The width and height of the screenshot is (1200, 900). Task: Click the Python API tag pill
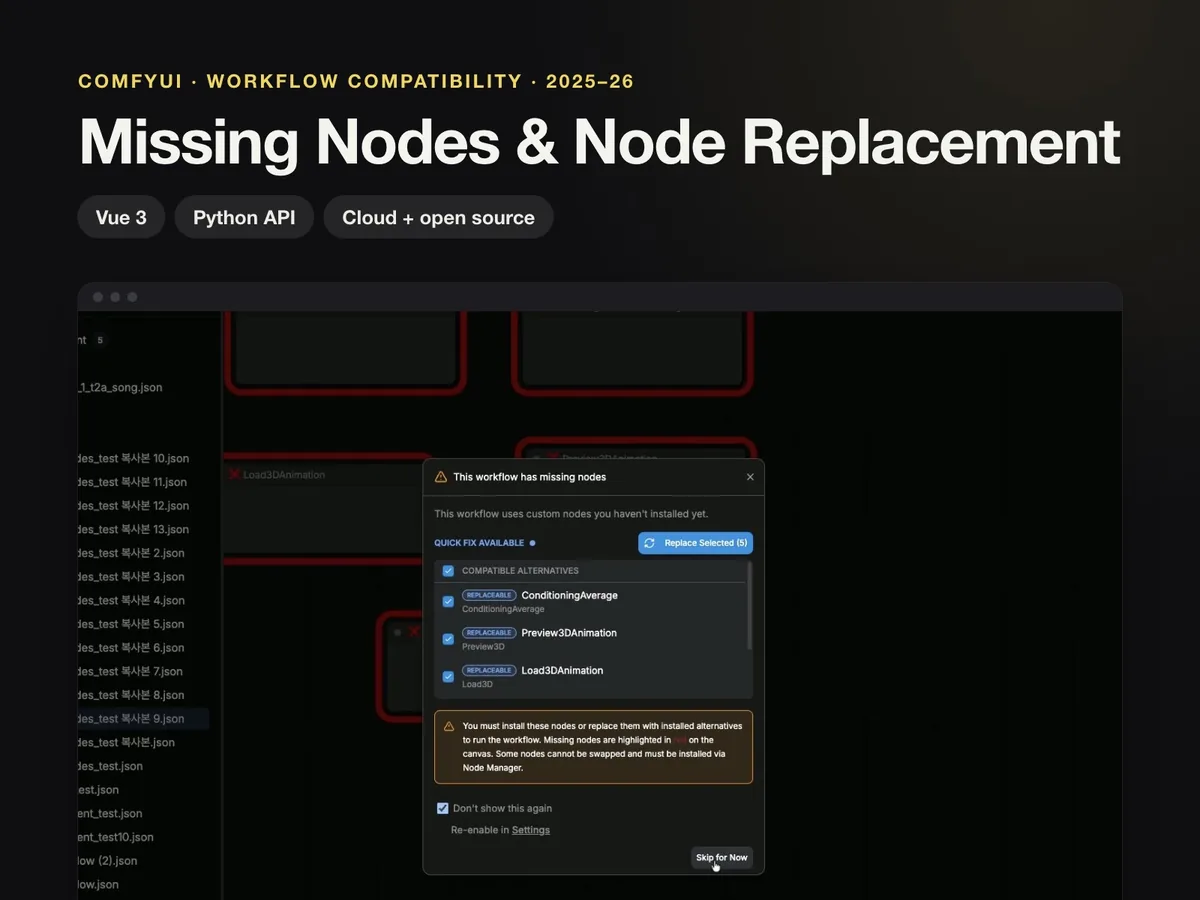[244, 217]
